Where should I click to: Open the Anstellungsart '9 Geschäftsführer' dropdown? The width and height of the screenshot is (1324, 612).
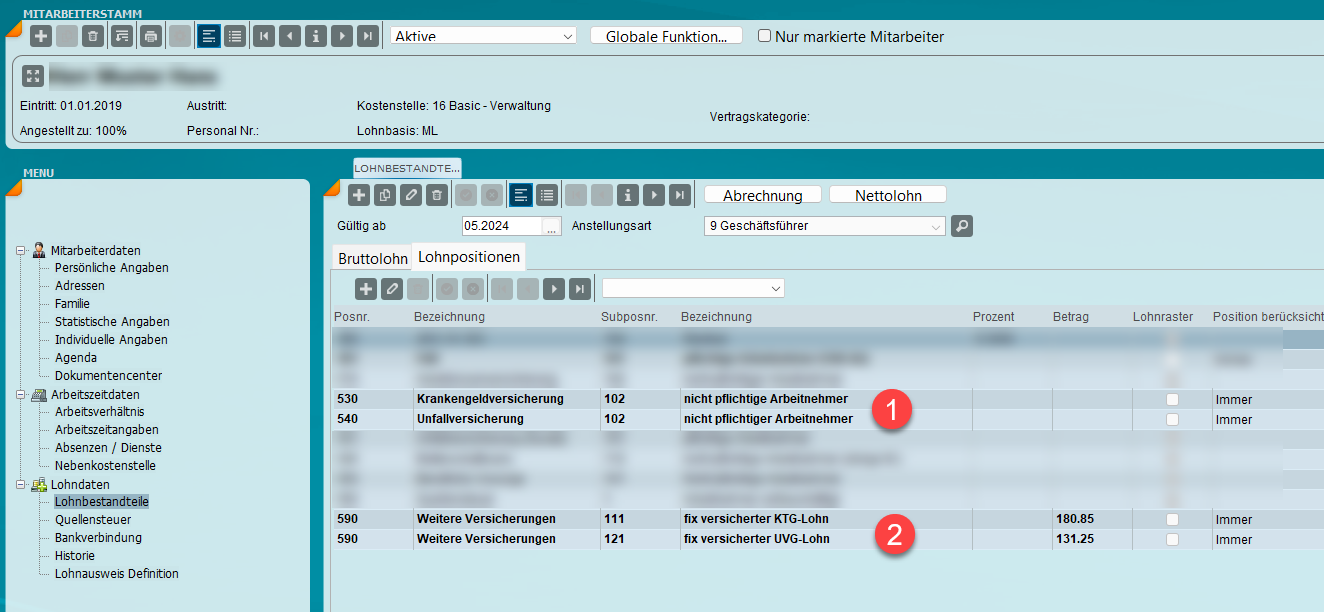[824, 226]
